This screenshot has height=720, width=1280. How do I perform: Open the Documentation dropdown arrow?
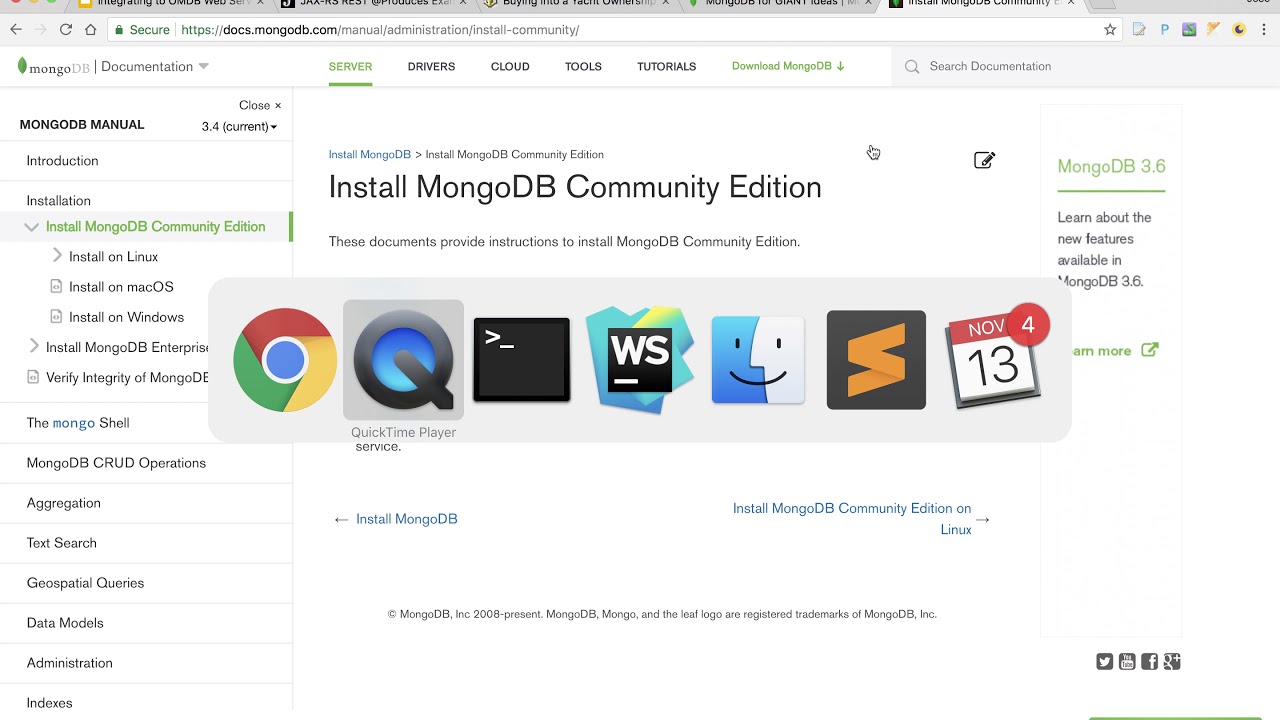[x=204, y=67]
